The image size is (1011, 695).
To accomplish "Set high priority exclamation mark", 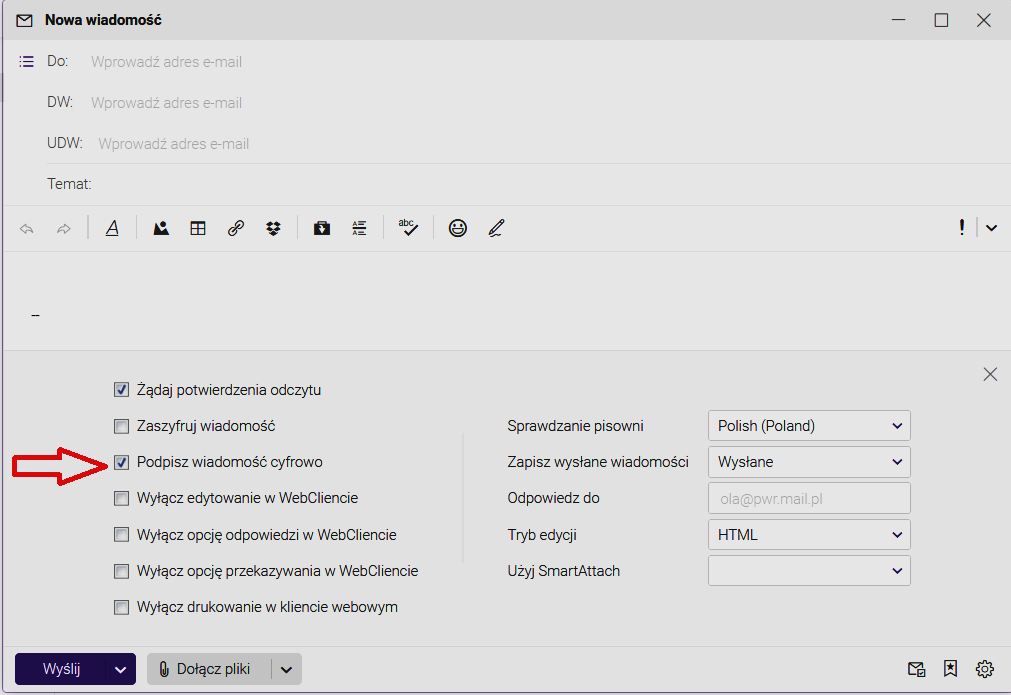I will coord(962,227).
